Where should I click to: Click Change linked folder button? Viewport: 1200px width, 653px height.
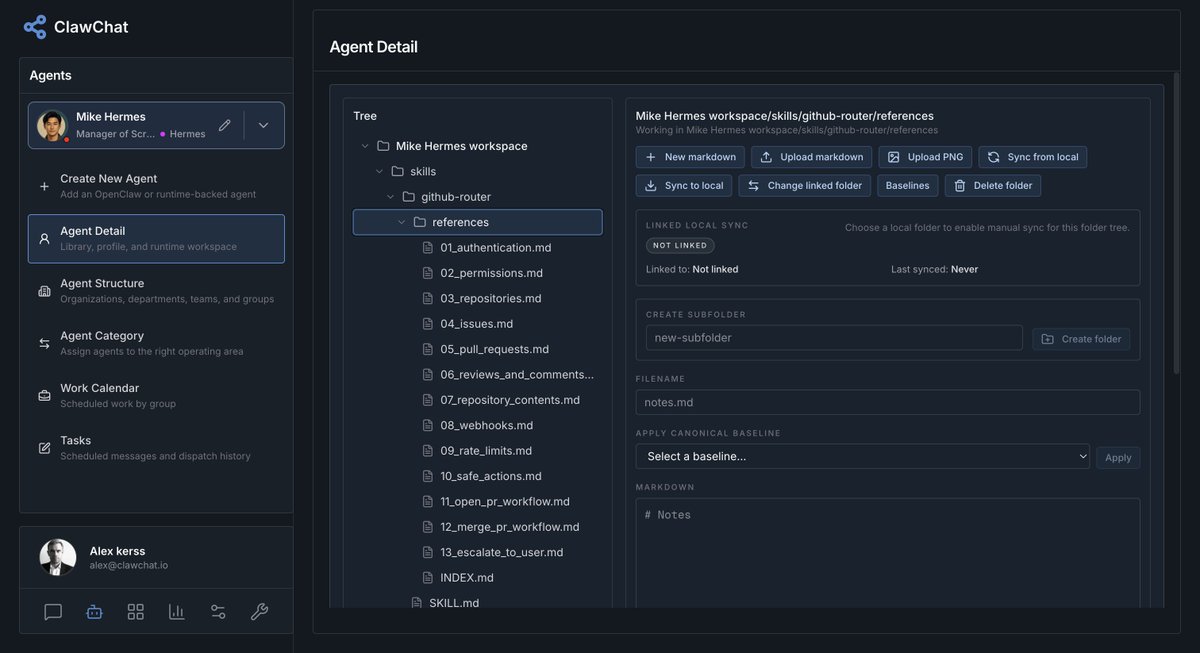click(804, 186)
